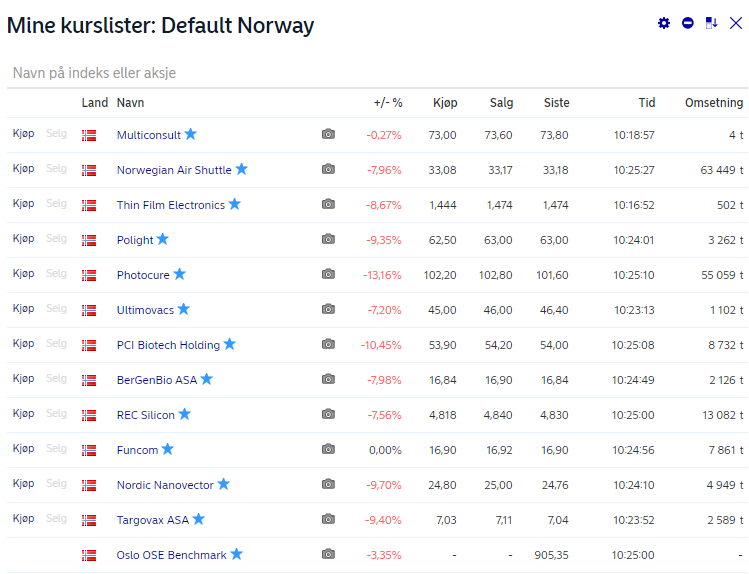Screen dimensions: 749x574
Task: Click the Norway flag beside Ultimovacs
Action: click(89, 310)
